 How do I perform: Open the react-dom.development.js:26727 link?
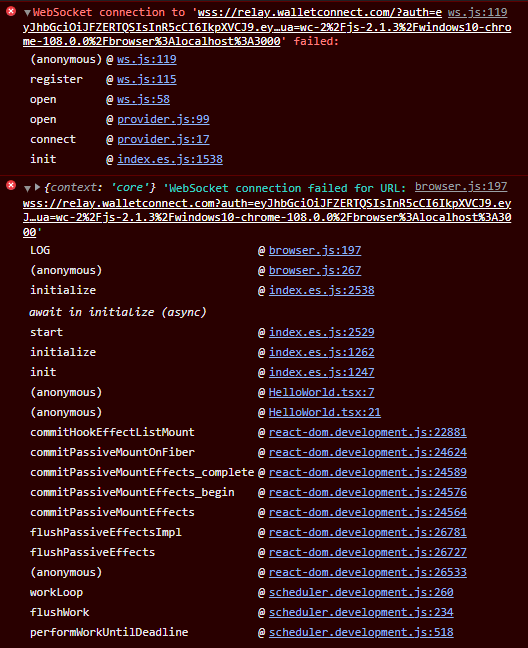point(368,552)
